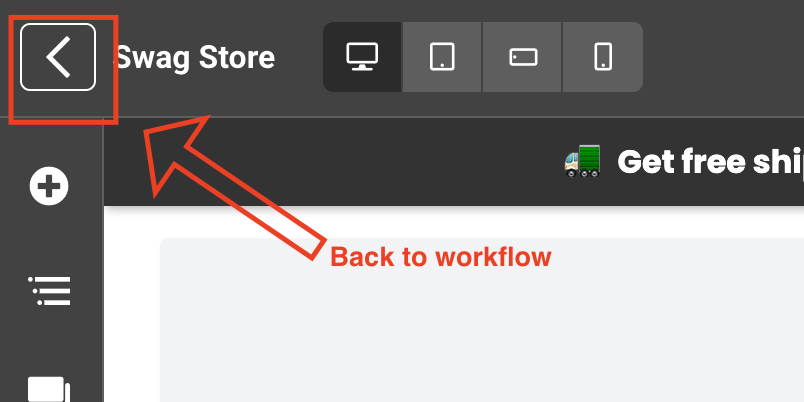804x402 pixels.
Task: Click empty top toolbar area right of devices
Action: 723,57
